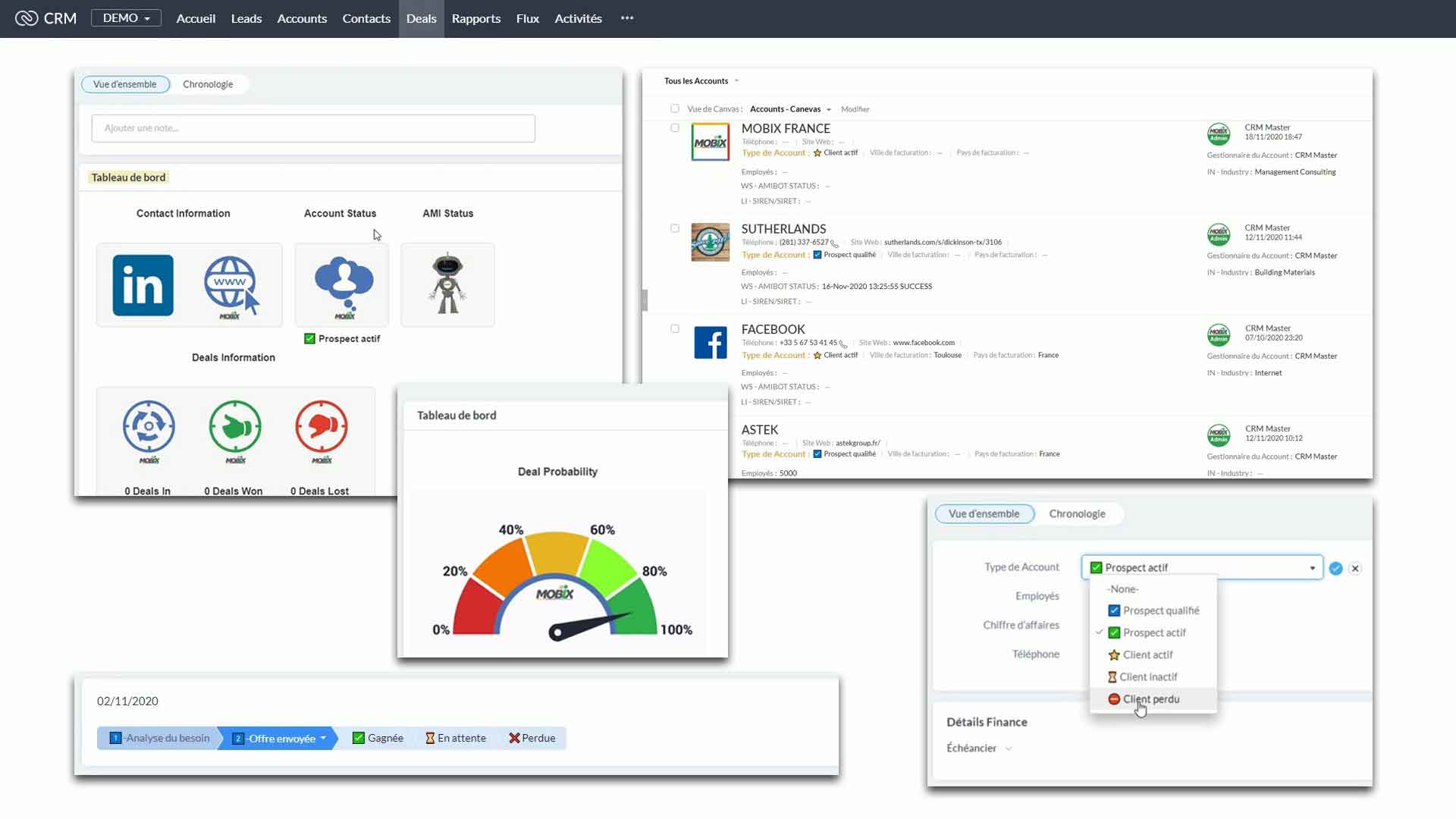Open the website globe contact icon

[231, 287]
